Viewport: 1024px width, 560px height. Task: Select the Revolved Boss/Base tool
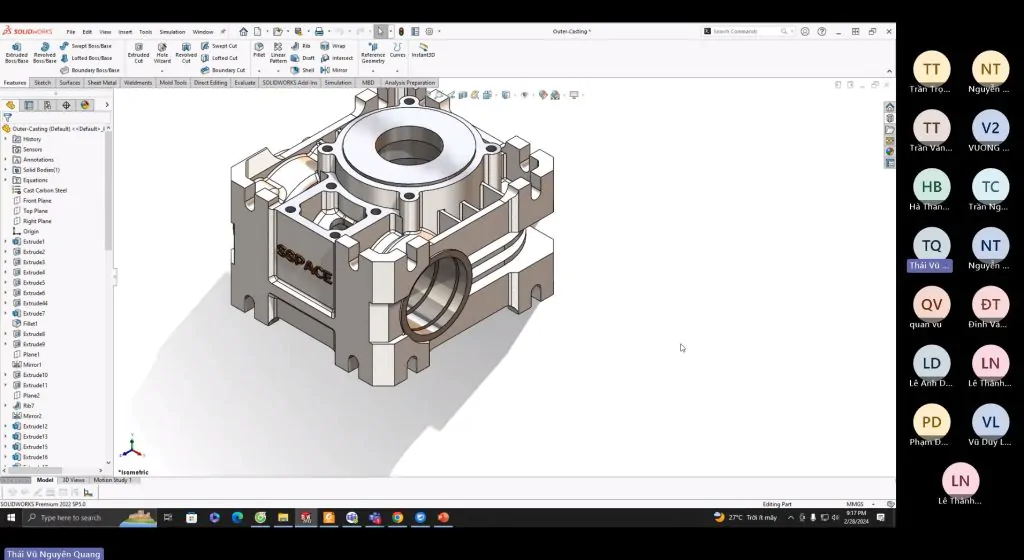click(x=44, y=53)
